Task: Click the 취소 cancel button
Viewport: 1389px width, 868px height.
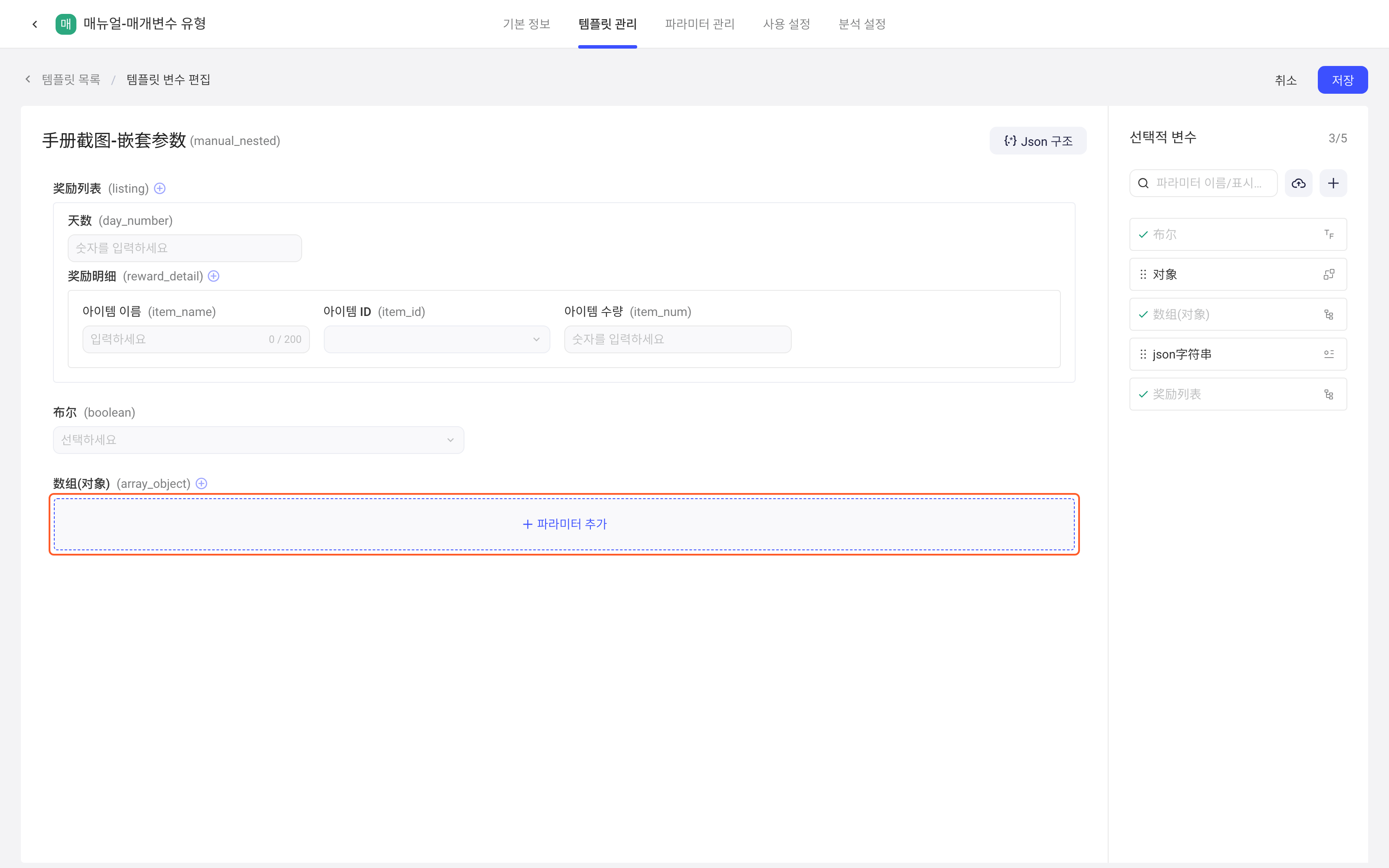Action: coord(1286,80)
